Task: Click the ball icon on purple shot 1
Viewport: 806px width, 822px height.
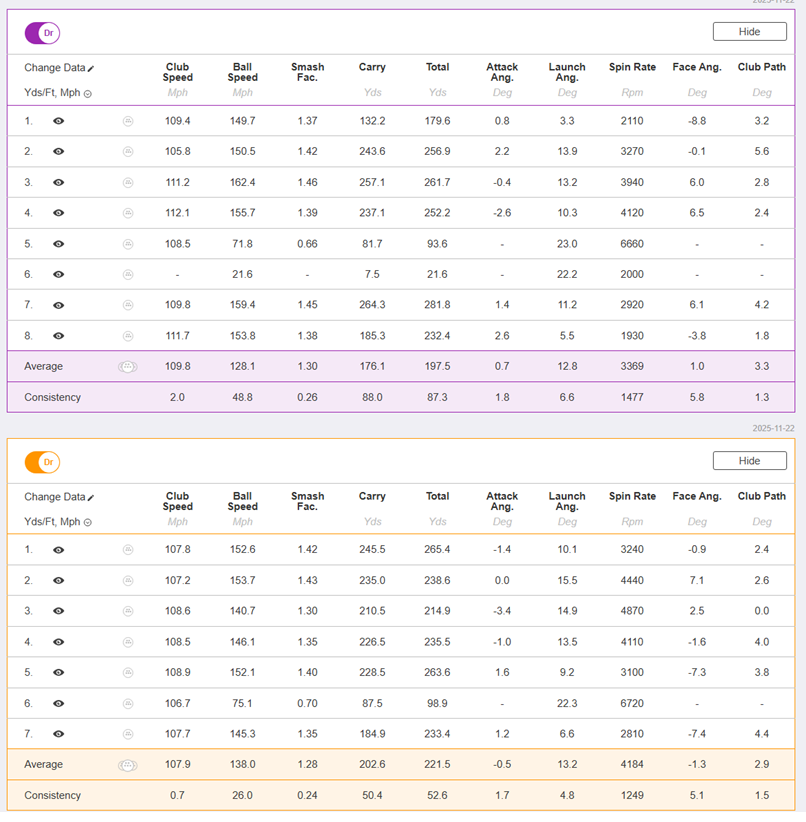Action: point(128,121)
